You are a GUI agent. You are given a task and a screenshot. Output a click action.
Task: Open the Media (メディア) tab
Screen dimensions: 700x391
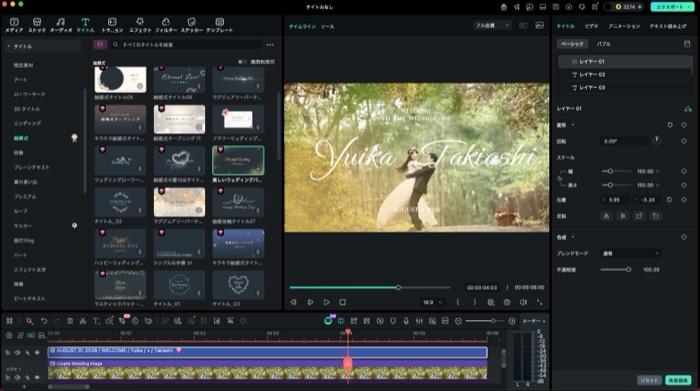[14, 25]
